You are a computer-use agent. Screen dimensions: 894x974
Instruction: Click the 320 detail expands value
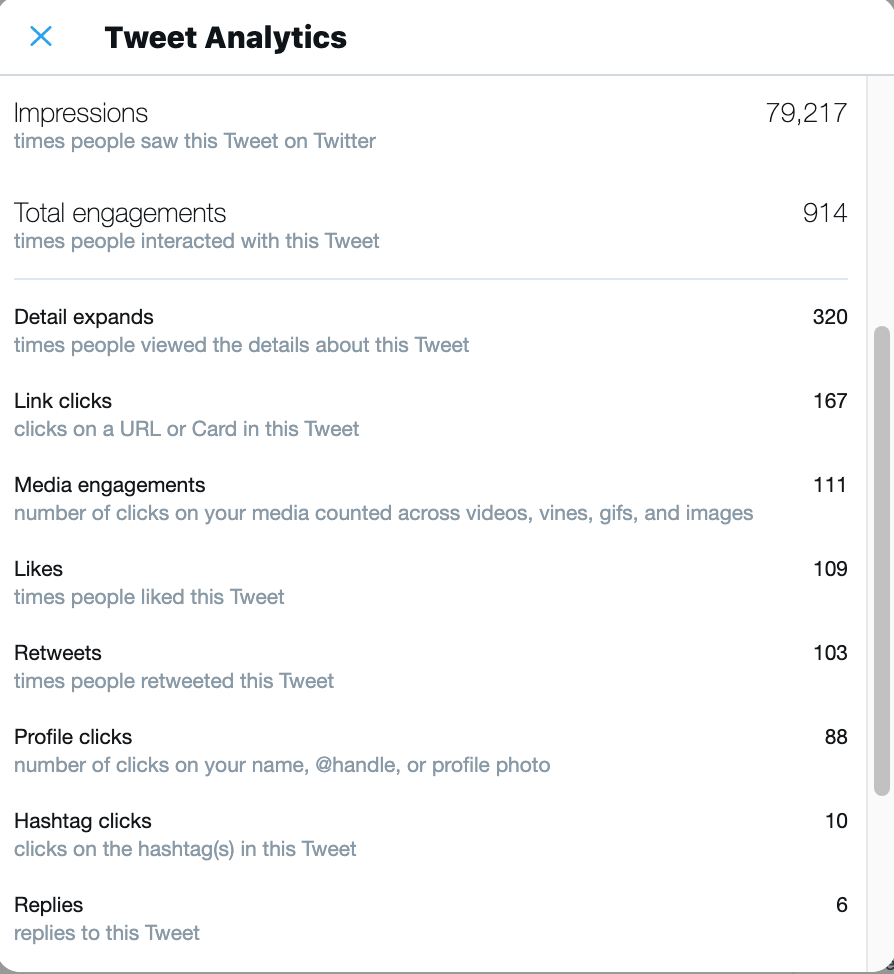tap(829, 317)
